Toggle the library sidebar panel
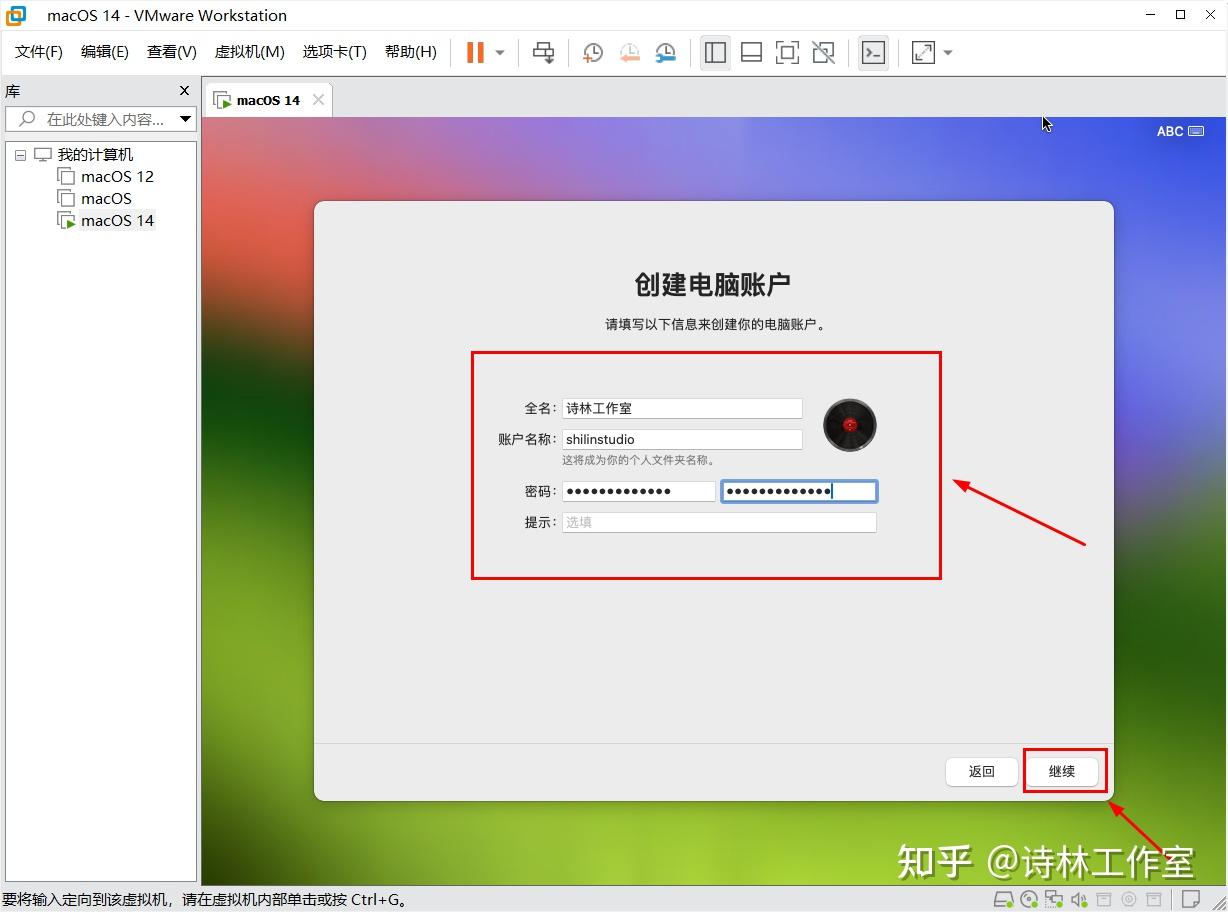The image size is (1228, 912). click(715, 52)
